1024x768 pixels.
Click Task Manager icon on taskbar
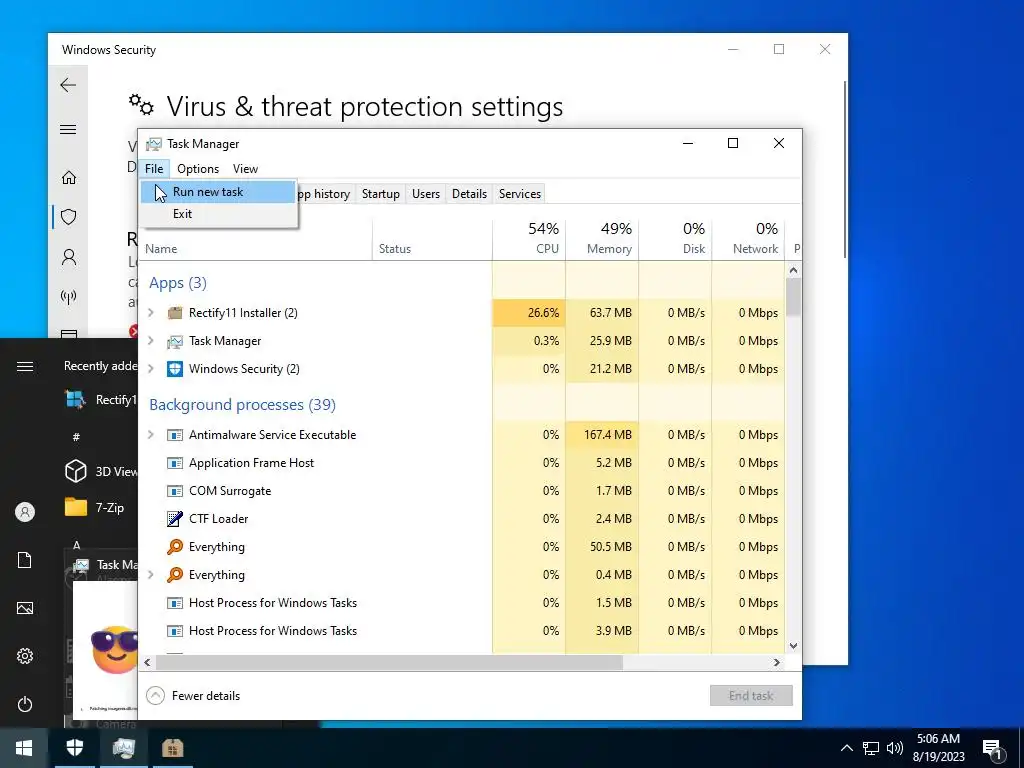(123, 748)
